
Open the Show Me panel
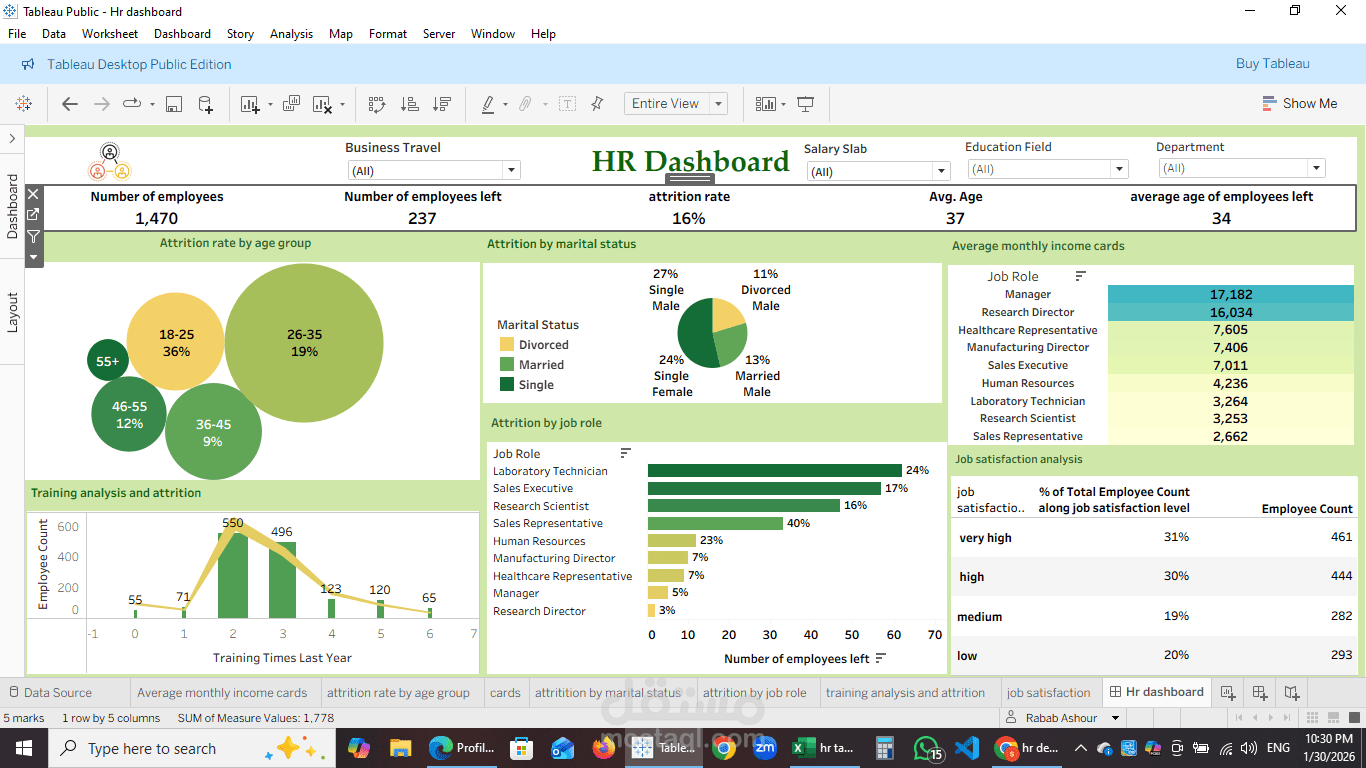coord(1299,103)
